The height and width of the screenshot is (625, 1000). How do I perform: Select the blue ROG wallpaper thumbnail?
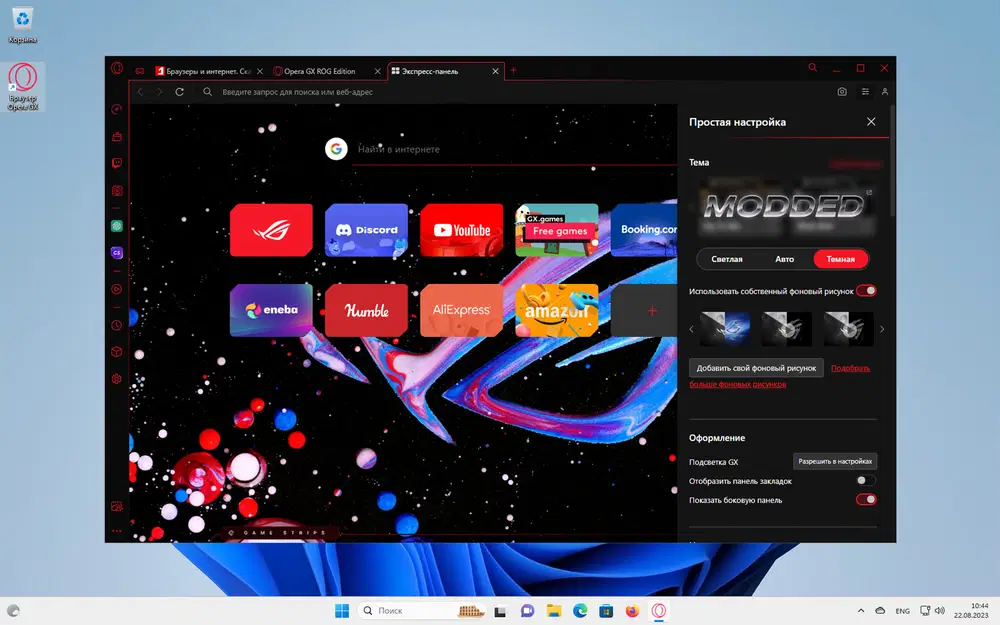point(725,329)
